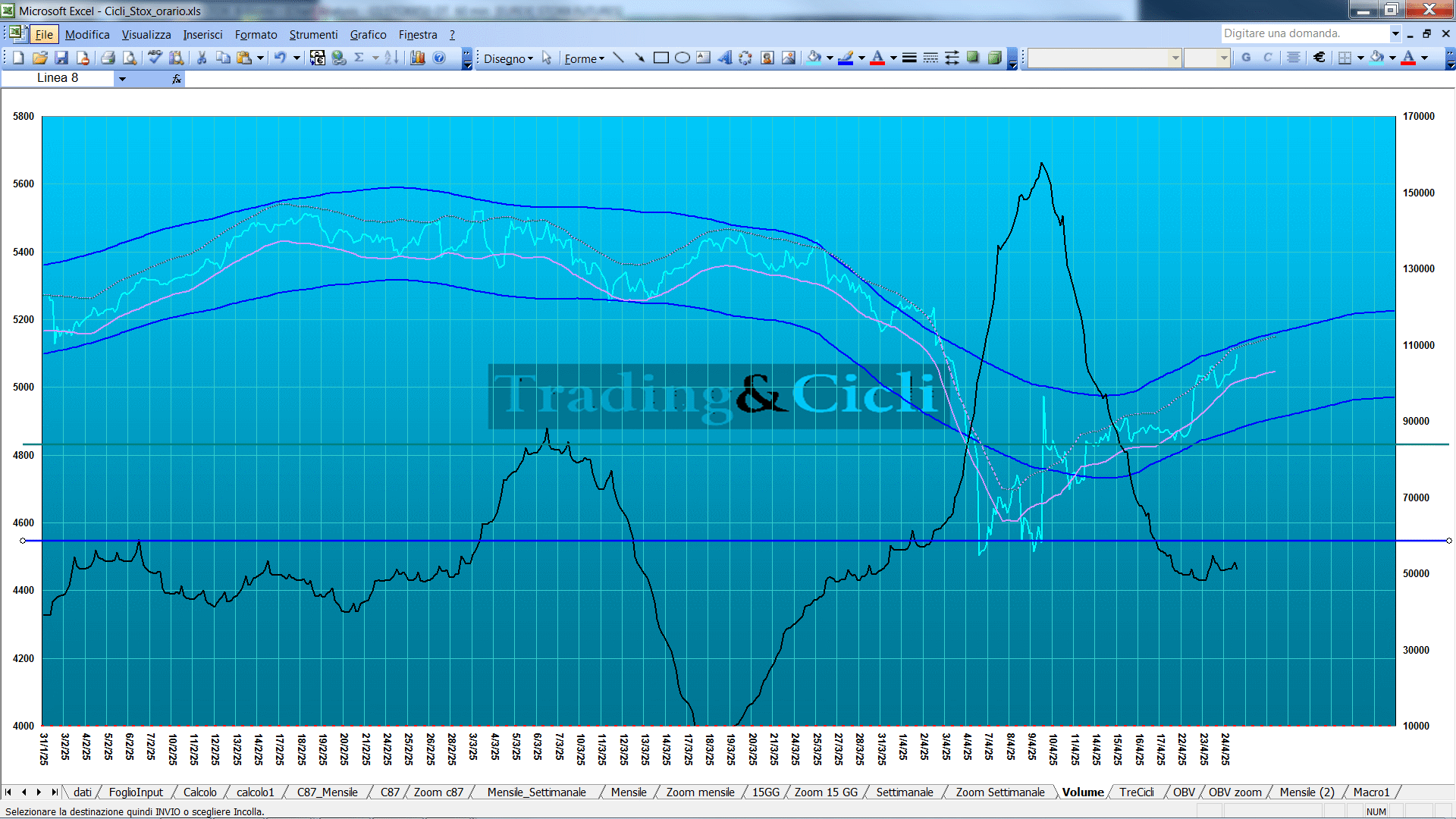Viewport: 1456px width, 819px height.
Task: Select the Arrow drawing tool
Action: [639, 58]
